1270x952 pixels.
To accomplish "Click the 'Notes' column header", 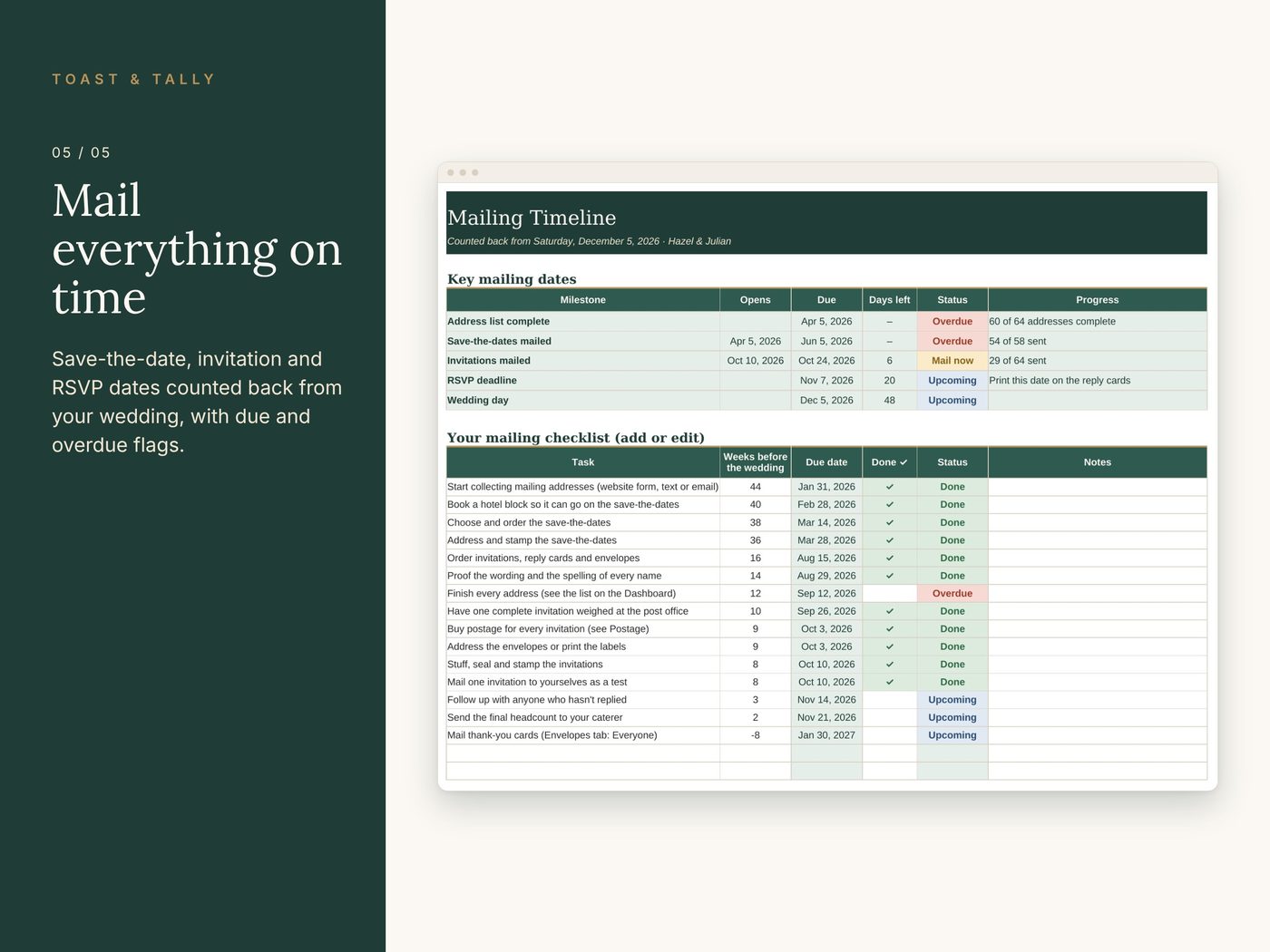I will [1098, 462].
